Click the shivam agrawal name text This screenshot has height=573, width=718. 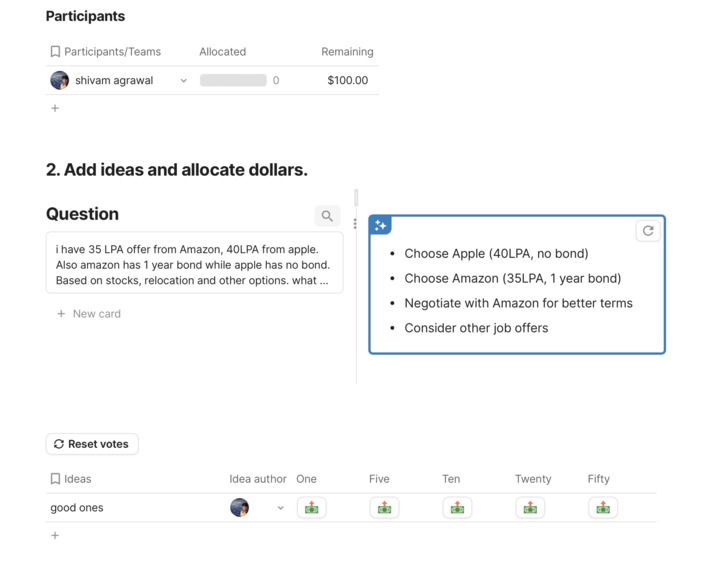(x=114, y=80)
